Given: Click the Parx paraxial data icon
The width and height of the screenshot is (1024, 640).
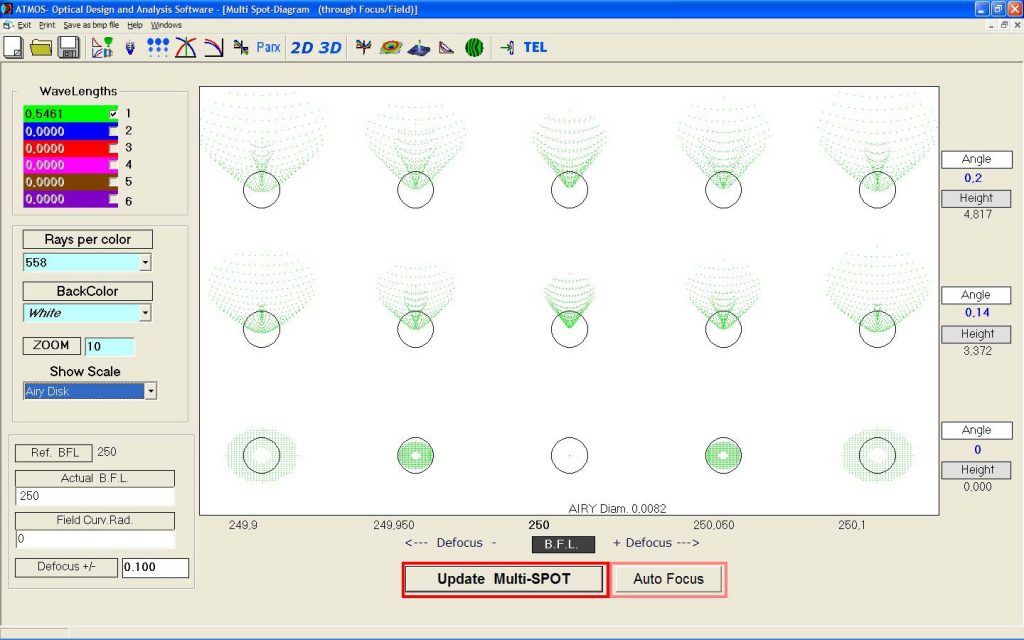Looking at the screenshot, I should coord(268,47).
